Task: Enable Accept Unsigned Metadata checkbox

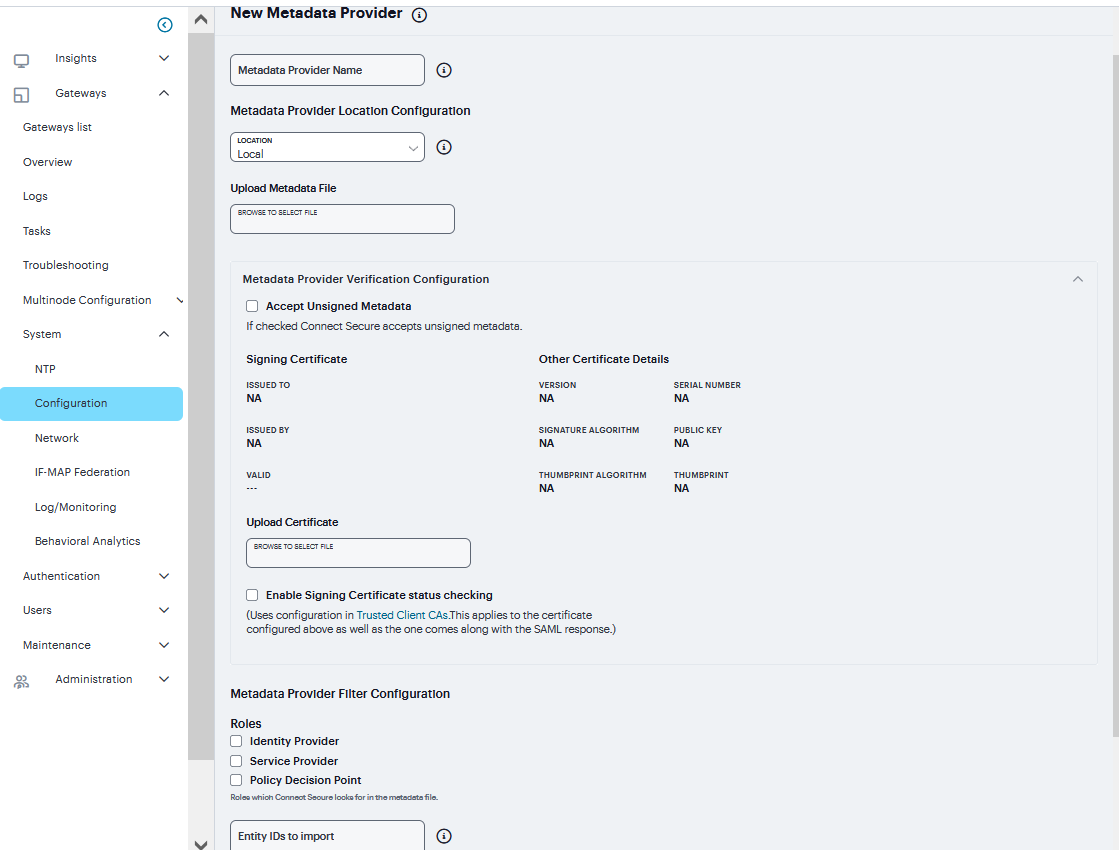Action: [252, 306]
